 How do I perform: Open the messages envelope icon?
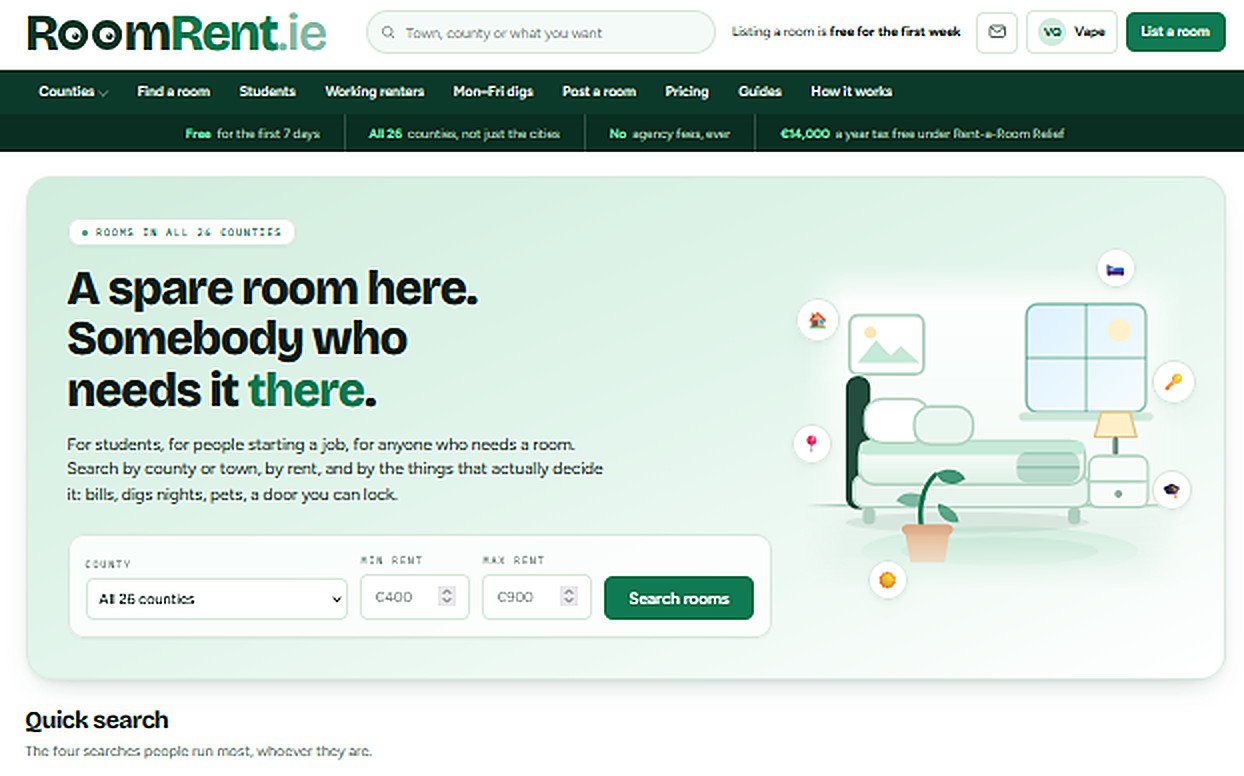pyautogui.click(x=996, y=32)
